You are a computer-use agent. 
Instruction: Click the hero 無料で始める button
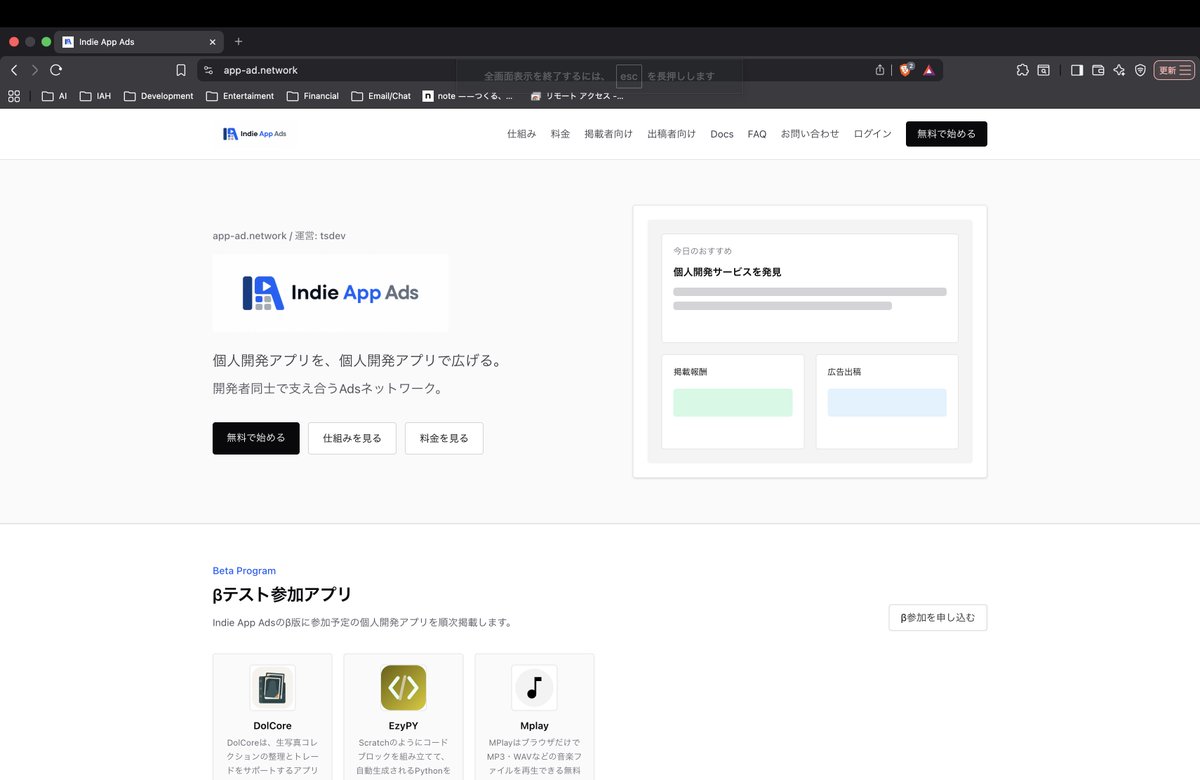click(256, 438)
